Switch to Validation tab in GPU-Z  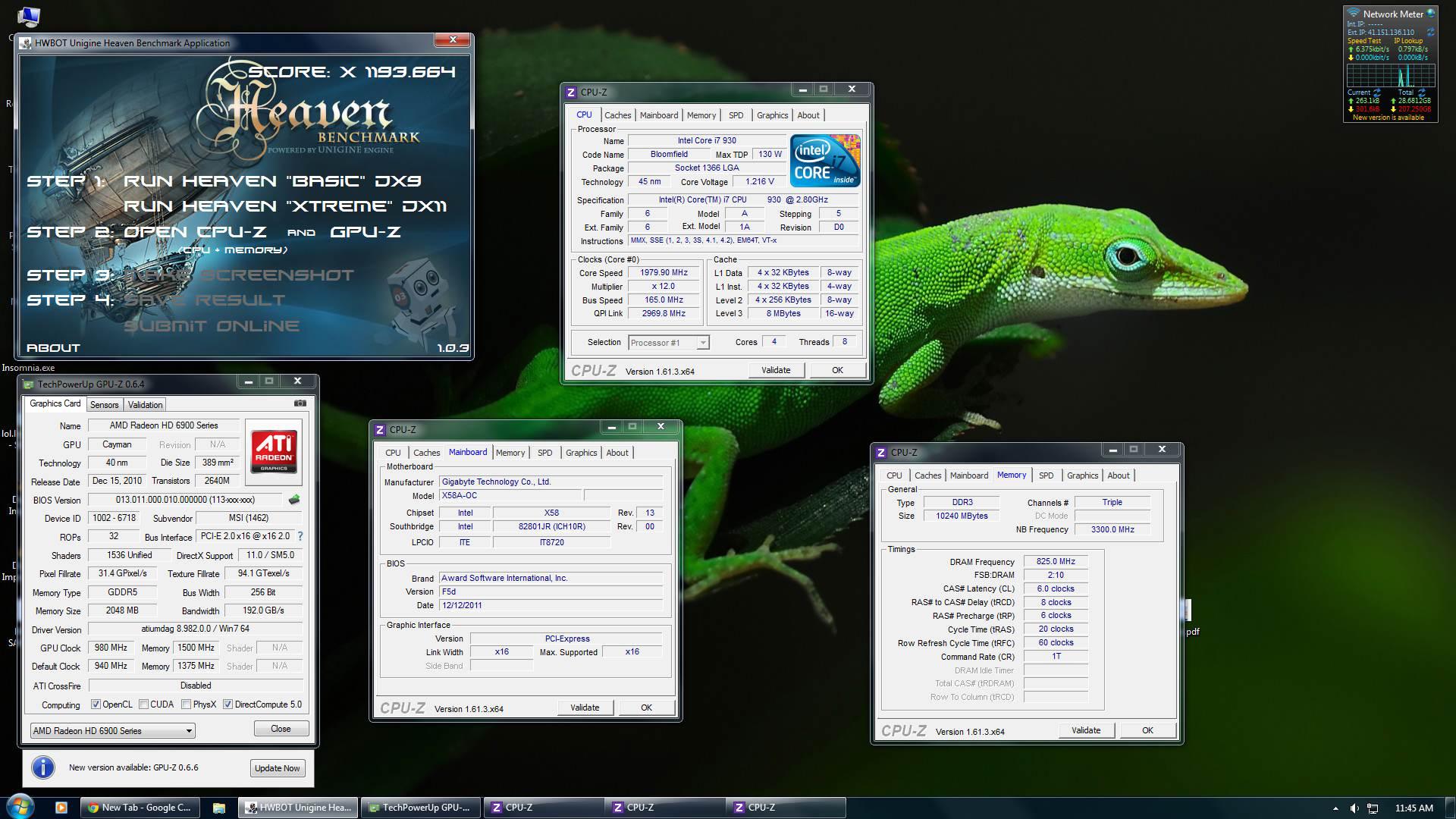coord(145,405)
